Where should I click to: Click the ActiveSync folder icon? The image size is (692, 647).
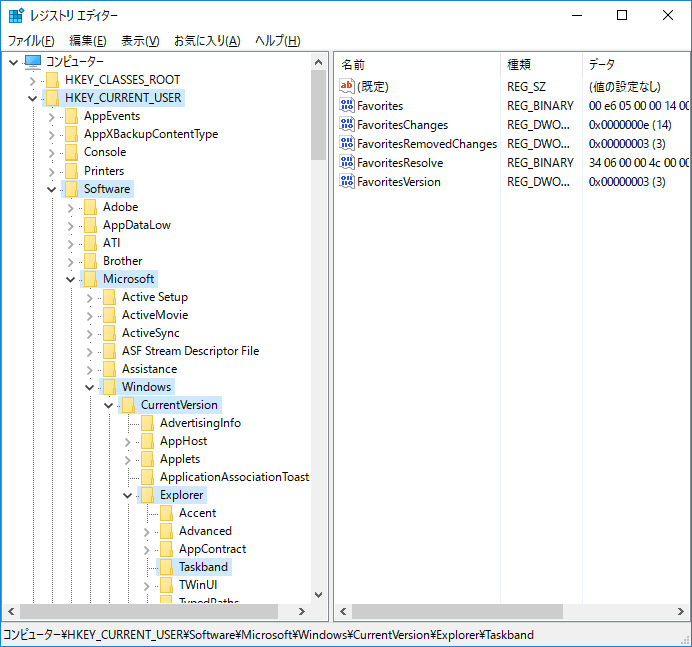(109, 333)
